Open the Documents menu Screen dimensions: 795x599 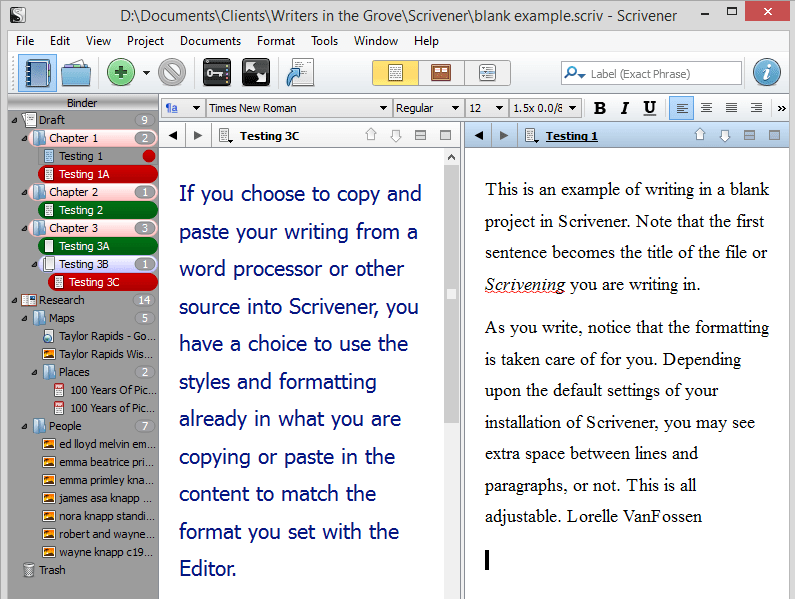click(x=210, y=41)
